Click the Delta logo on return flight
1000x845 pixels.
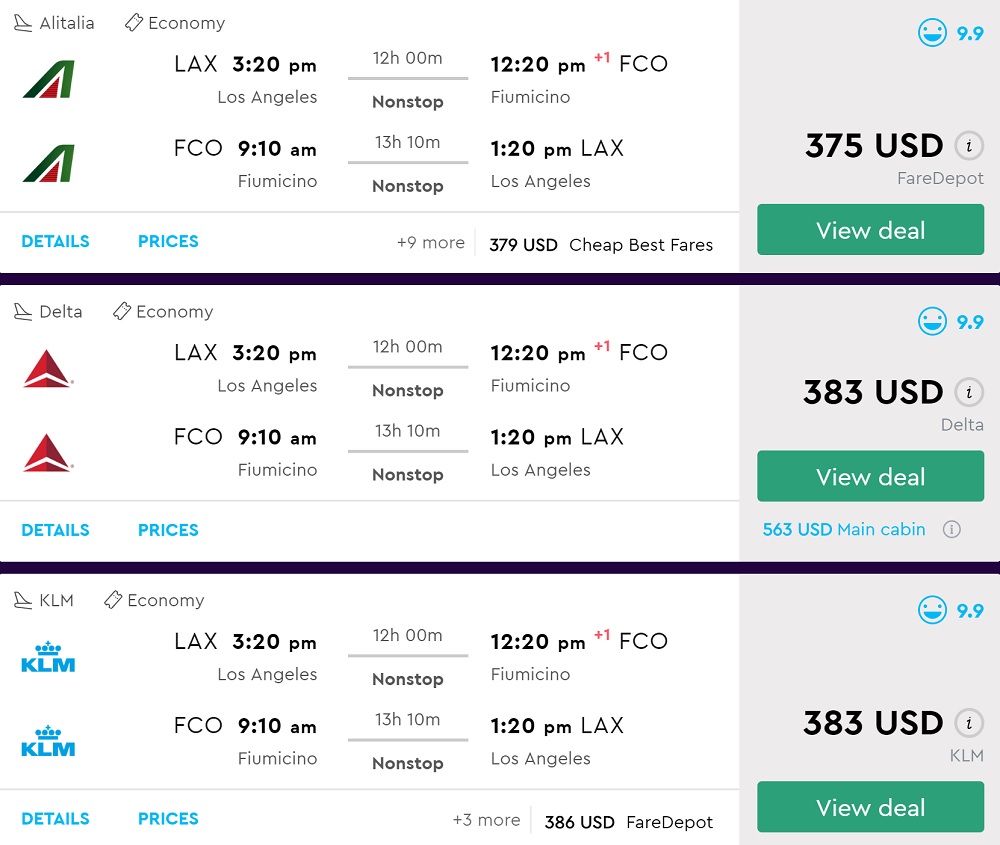click(48, 453)
